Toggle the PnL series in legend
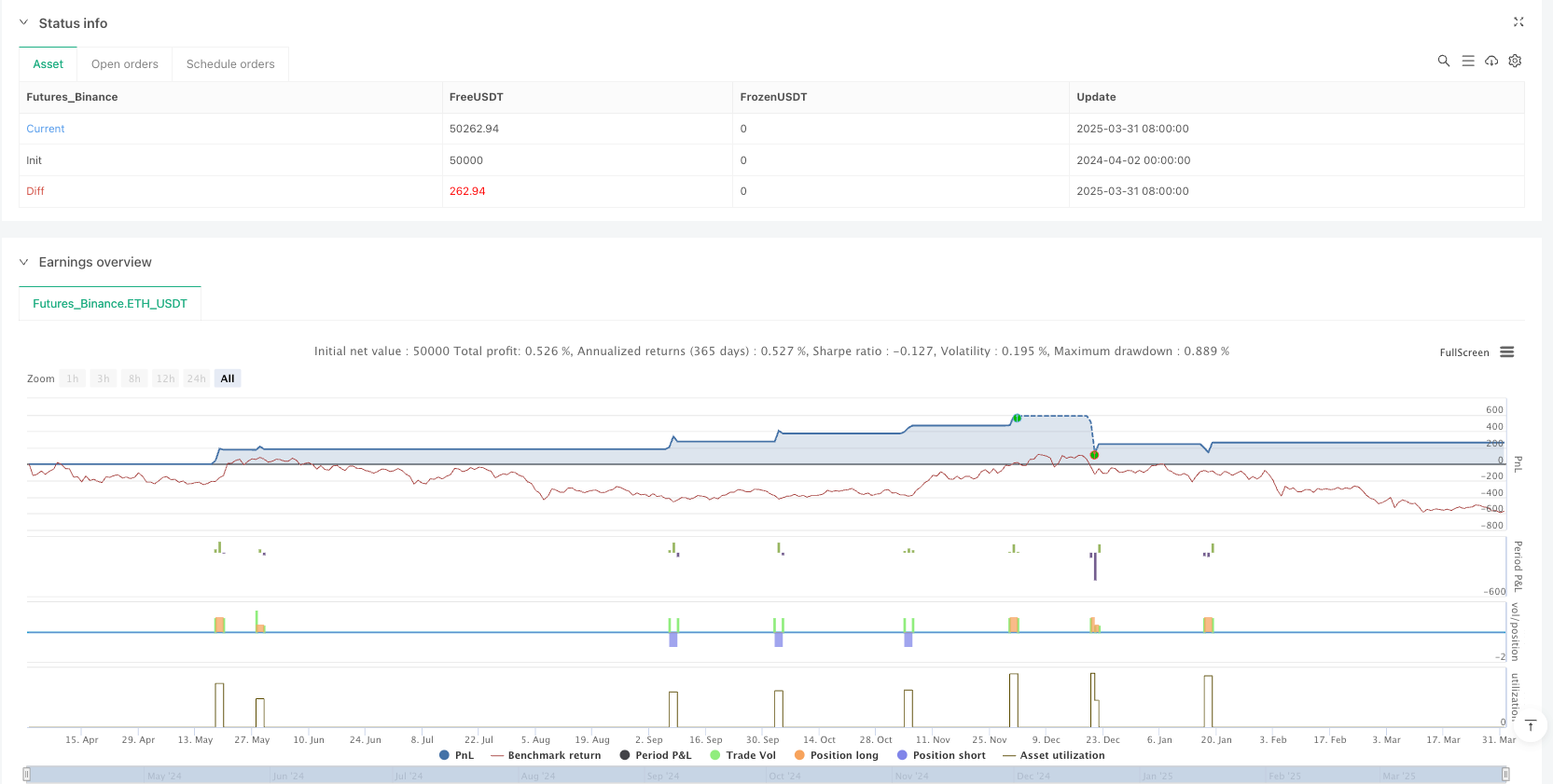Screen dimensions: 1553x784 [456, 755]
